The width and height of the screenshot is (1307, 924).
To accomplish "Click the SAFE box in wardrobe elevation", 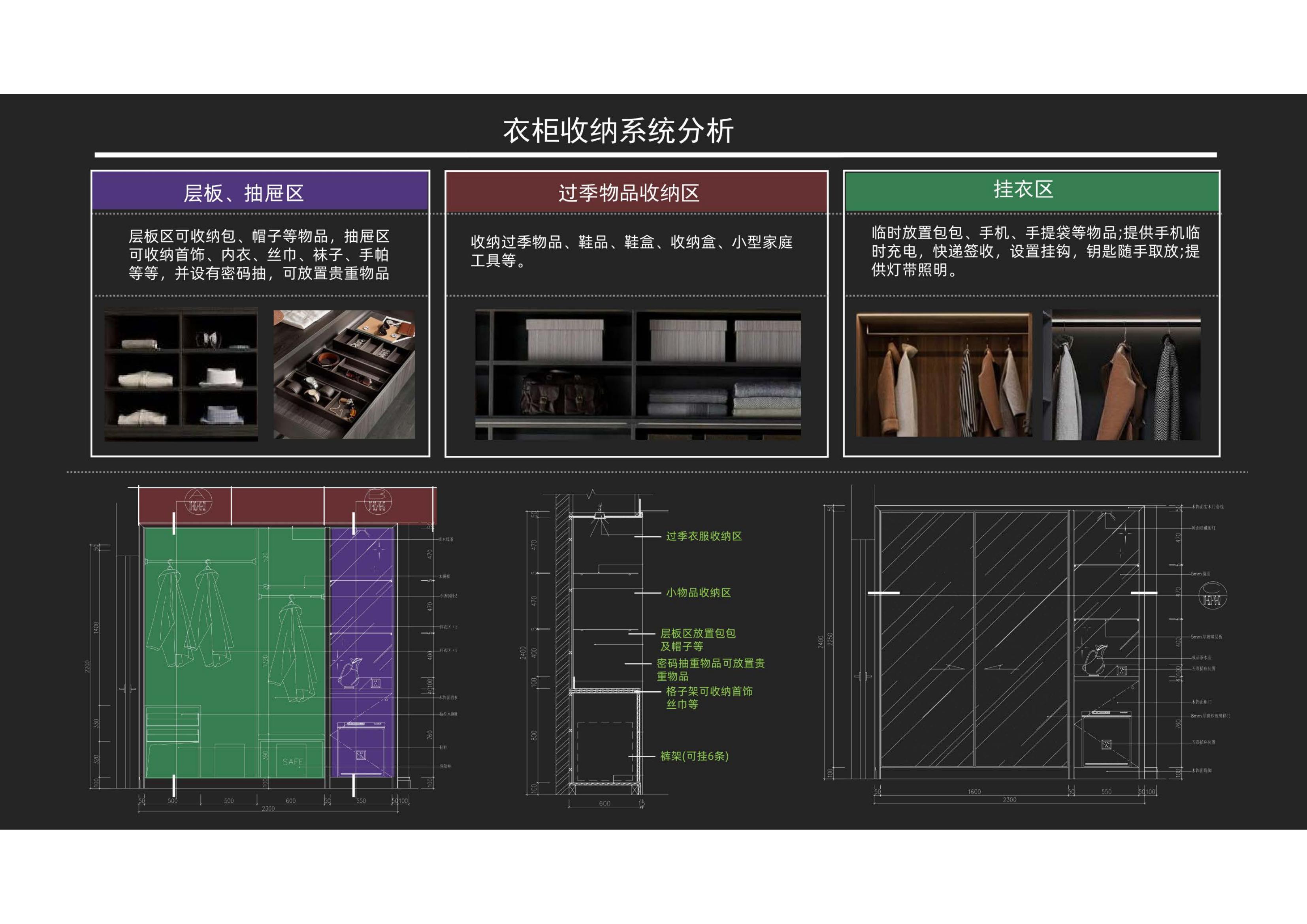I will 293,761.
